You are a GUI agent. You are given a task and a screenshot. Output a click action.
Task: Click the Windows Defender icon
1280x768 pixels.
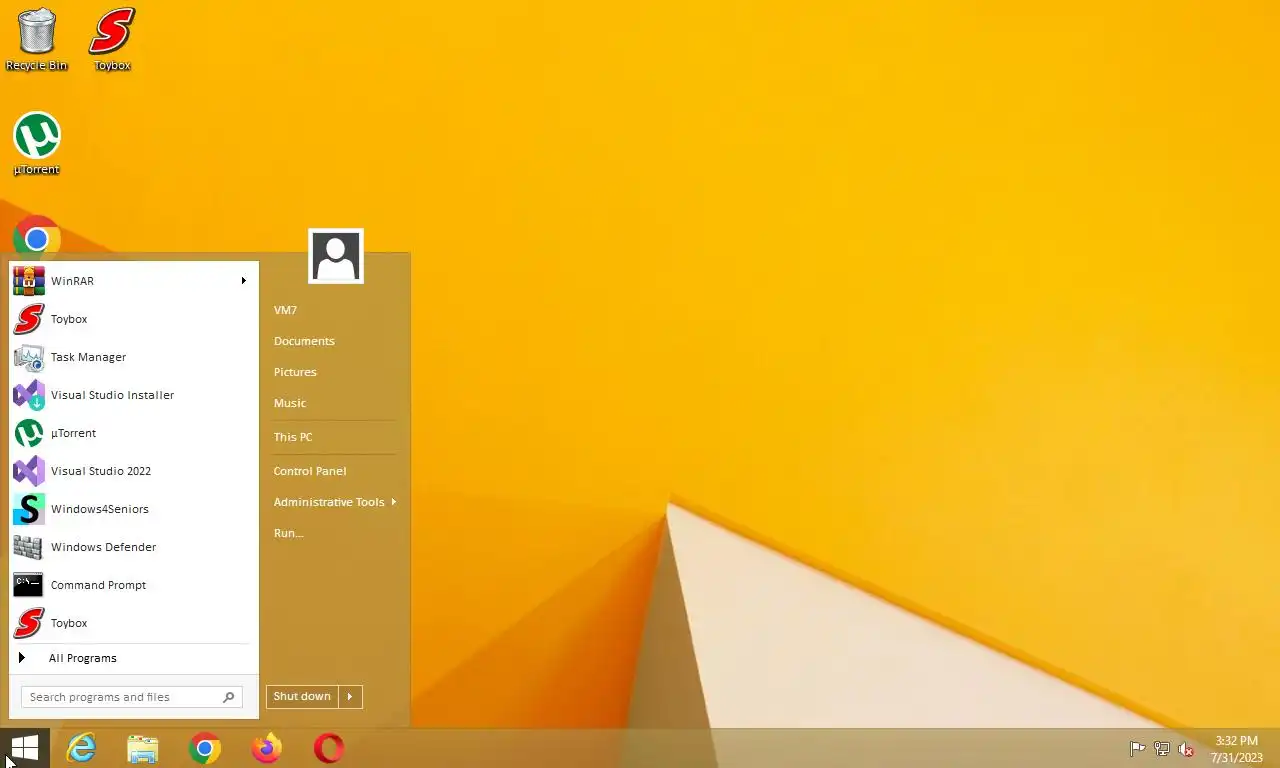point(28,547)
